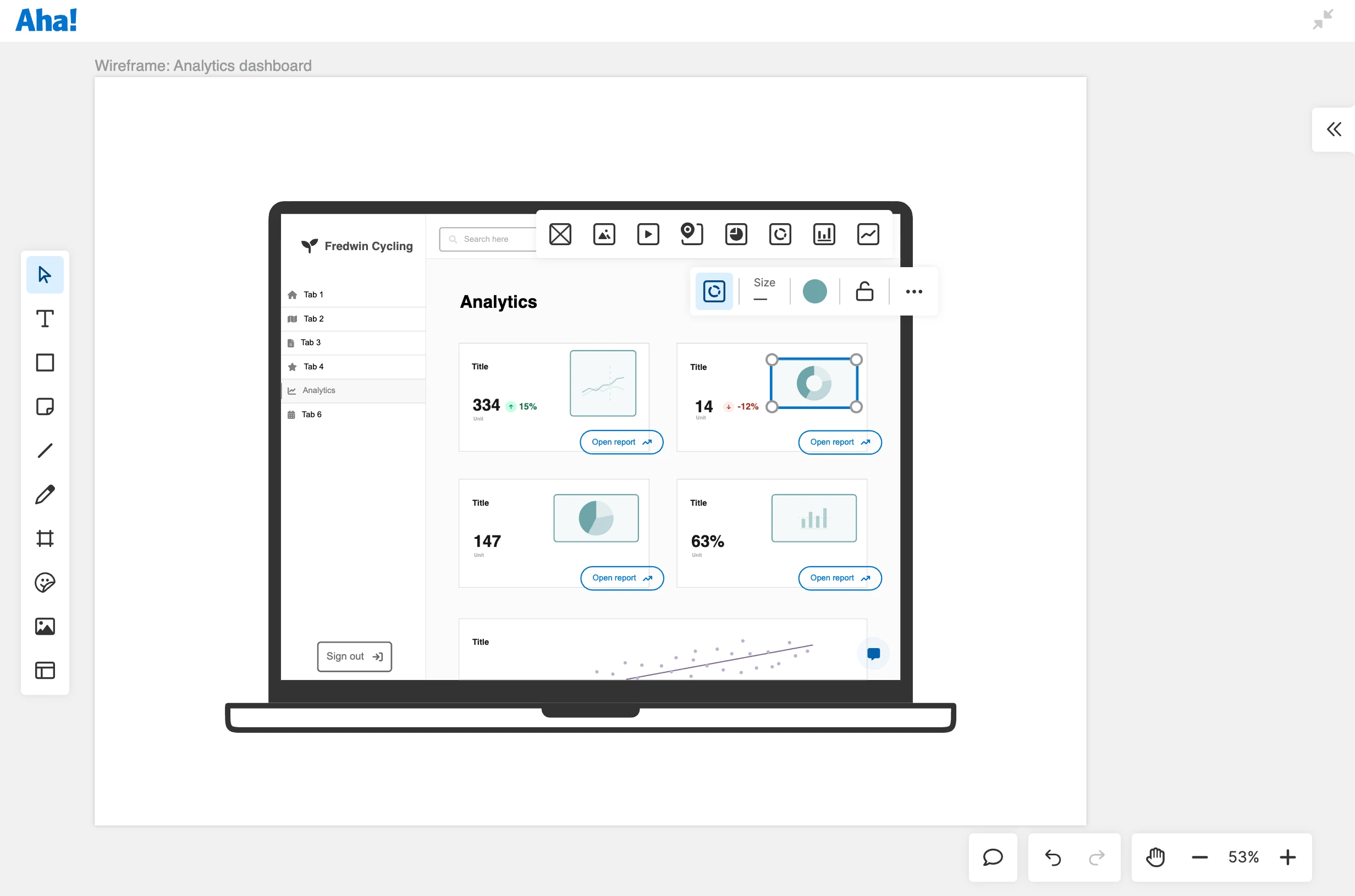Open the Size dropdown
Screen dimensions: 1355x896
764,290
